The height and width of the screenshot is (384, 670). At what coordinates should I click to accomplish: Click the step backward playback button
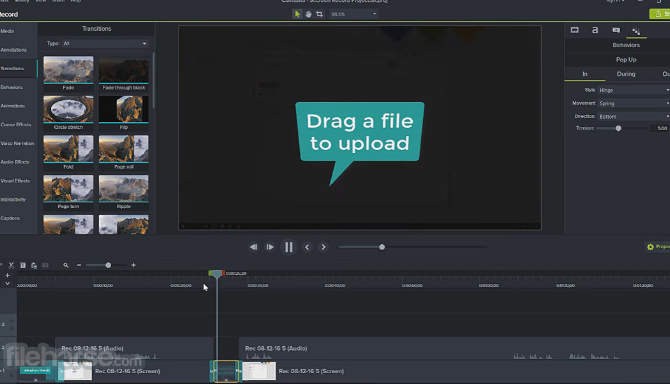pyautogui.click(x=253, y=247)
